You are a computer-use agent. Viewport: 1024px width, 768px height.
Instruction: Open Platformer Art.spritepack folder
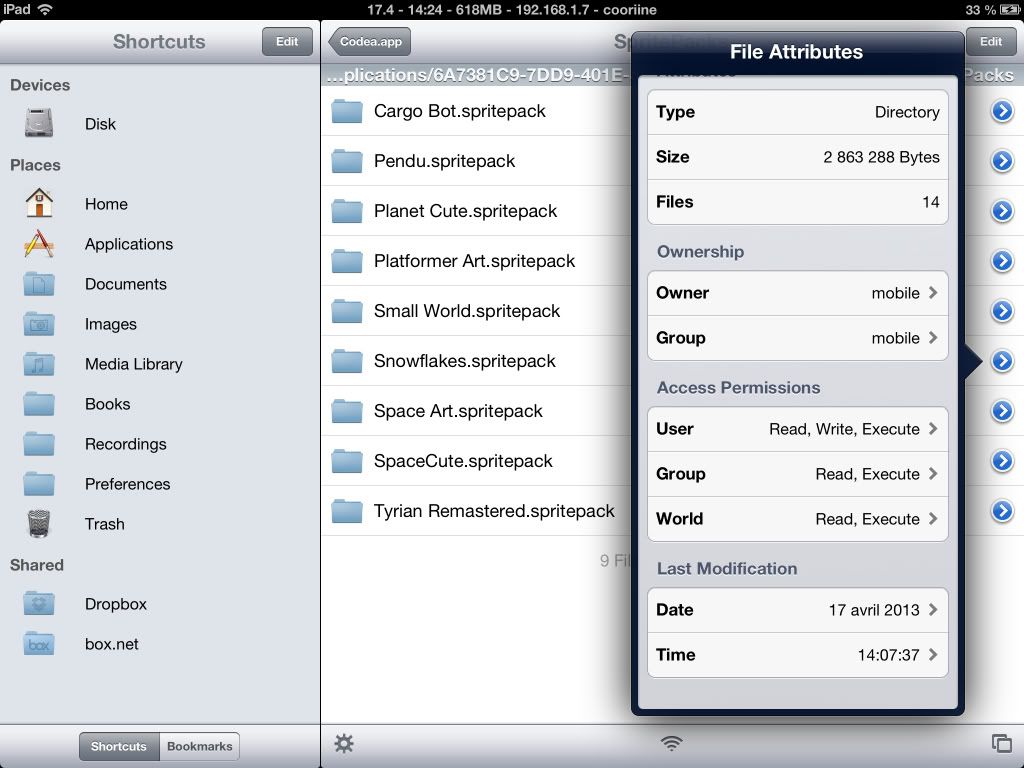pos(475,261)
